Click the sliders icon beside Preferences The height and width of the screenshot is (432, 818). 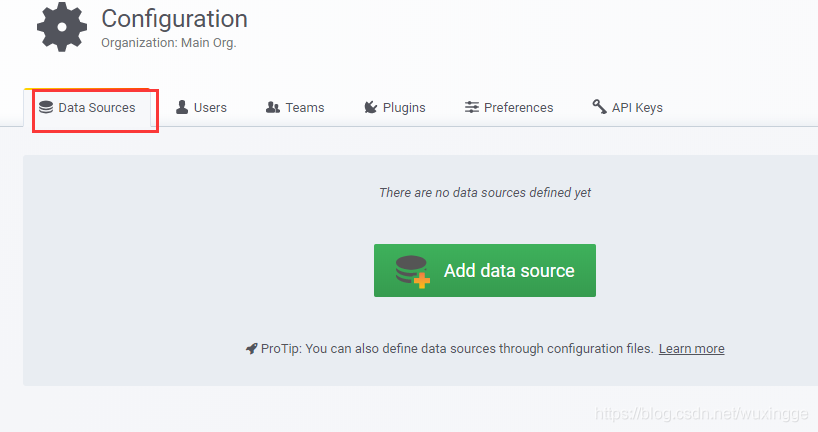point(472,107)
